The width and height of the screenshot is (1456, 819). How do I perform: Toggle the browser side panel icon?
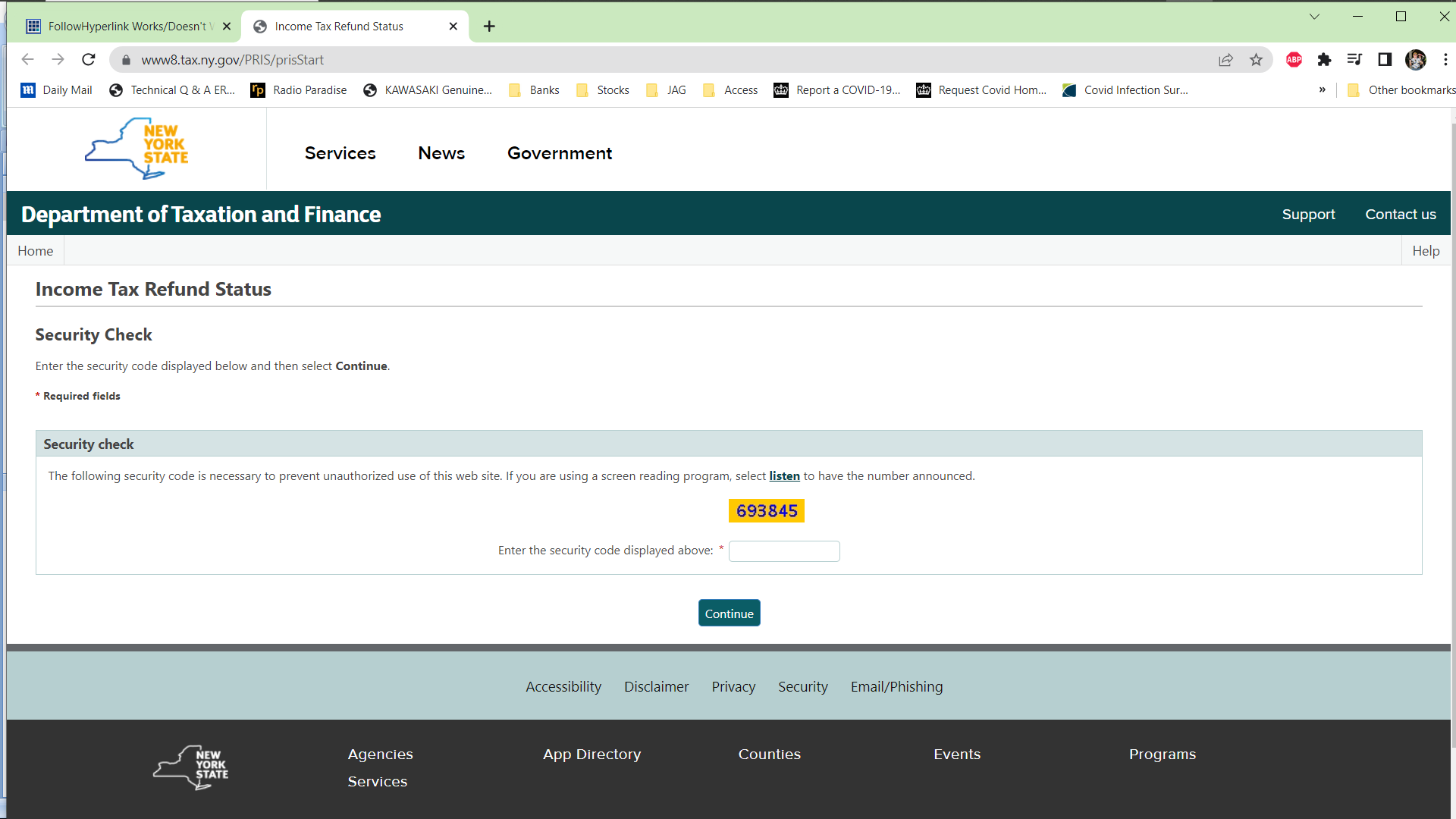tap(1385, 60)
